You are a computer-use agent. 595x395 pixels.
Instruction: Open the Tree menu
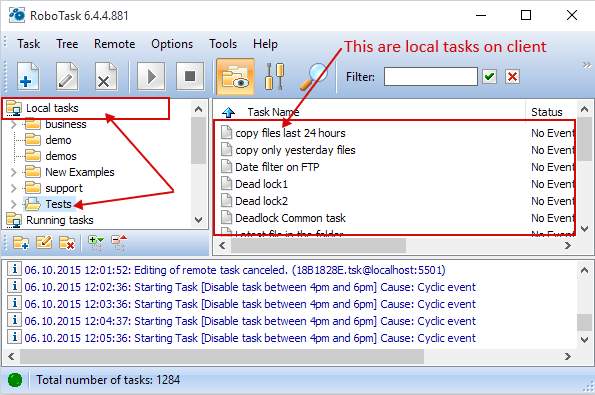point(67,44)
